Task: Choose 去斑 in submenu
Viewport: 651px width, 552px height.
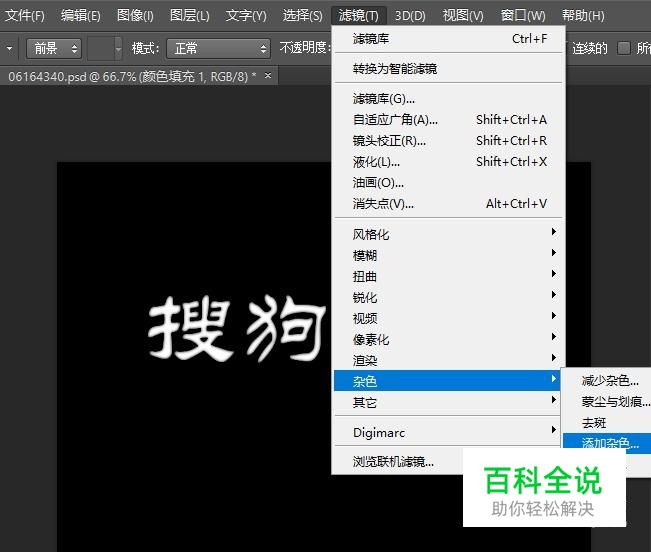Action: coord(607,423)
